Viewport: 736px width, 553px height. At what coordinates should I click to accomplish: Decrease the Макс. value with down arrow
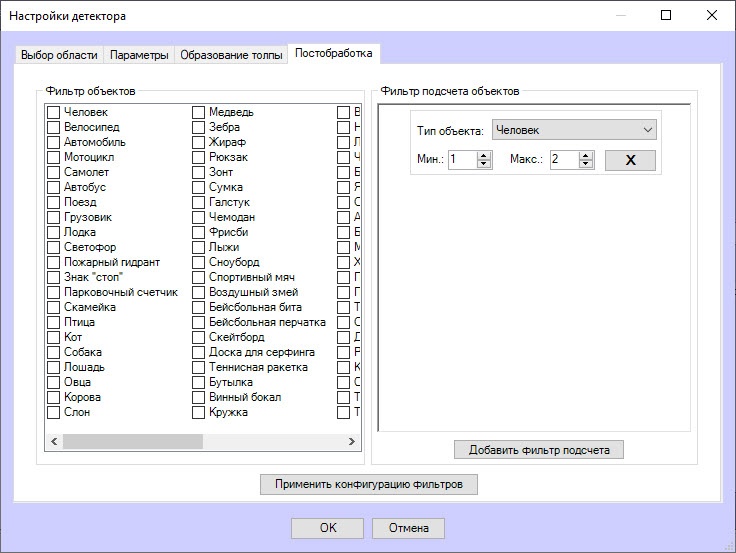(x=585, y=164)
